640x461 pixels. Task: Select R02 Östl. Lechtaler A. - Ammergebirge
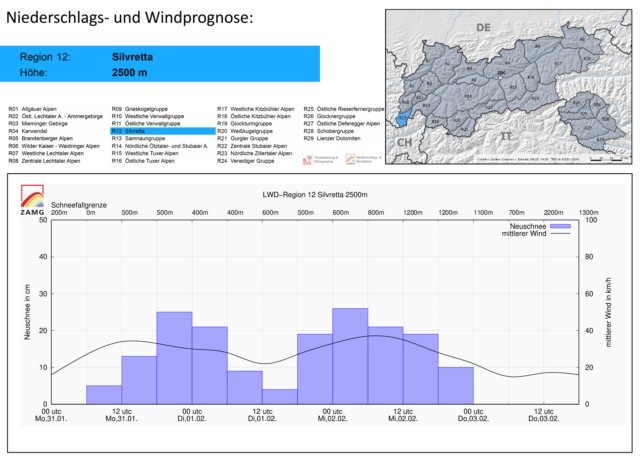coord(56,116)
